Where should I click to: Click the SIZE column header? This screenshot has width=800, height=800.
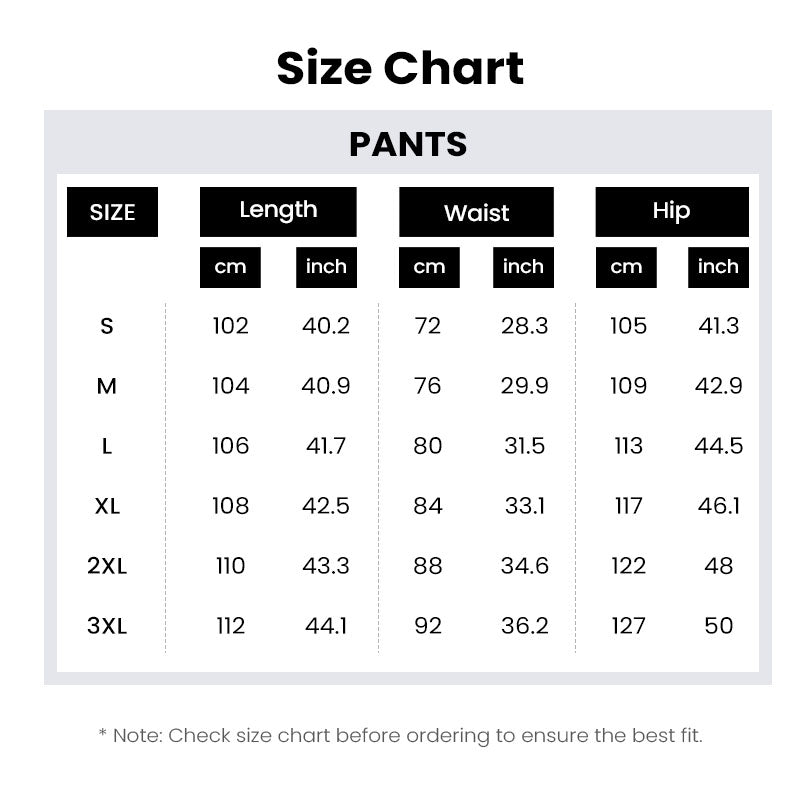112,212
